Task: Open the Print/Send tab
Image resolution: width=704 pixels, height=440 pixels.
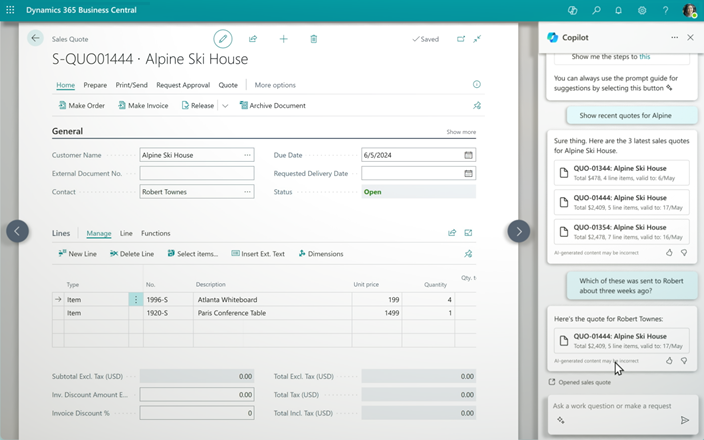Action: coord(132,85)
